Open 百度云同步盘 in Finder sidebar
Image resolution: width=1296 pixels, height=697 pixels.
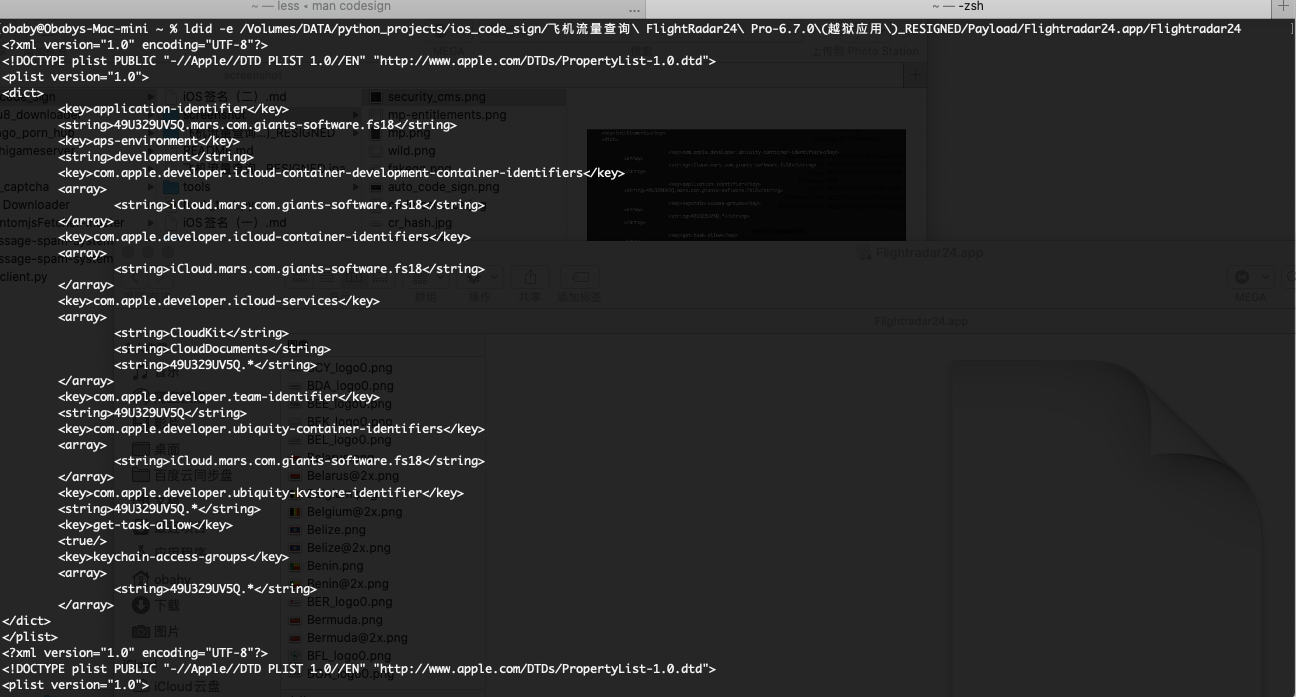pos(182,476)
